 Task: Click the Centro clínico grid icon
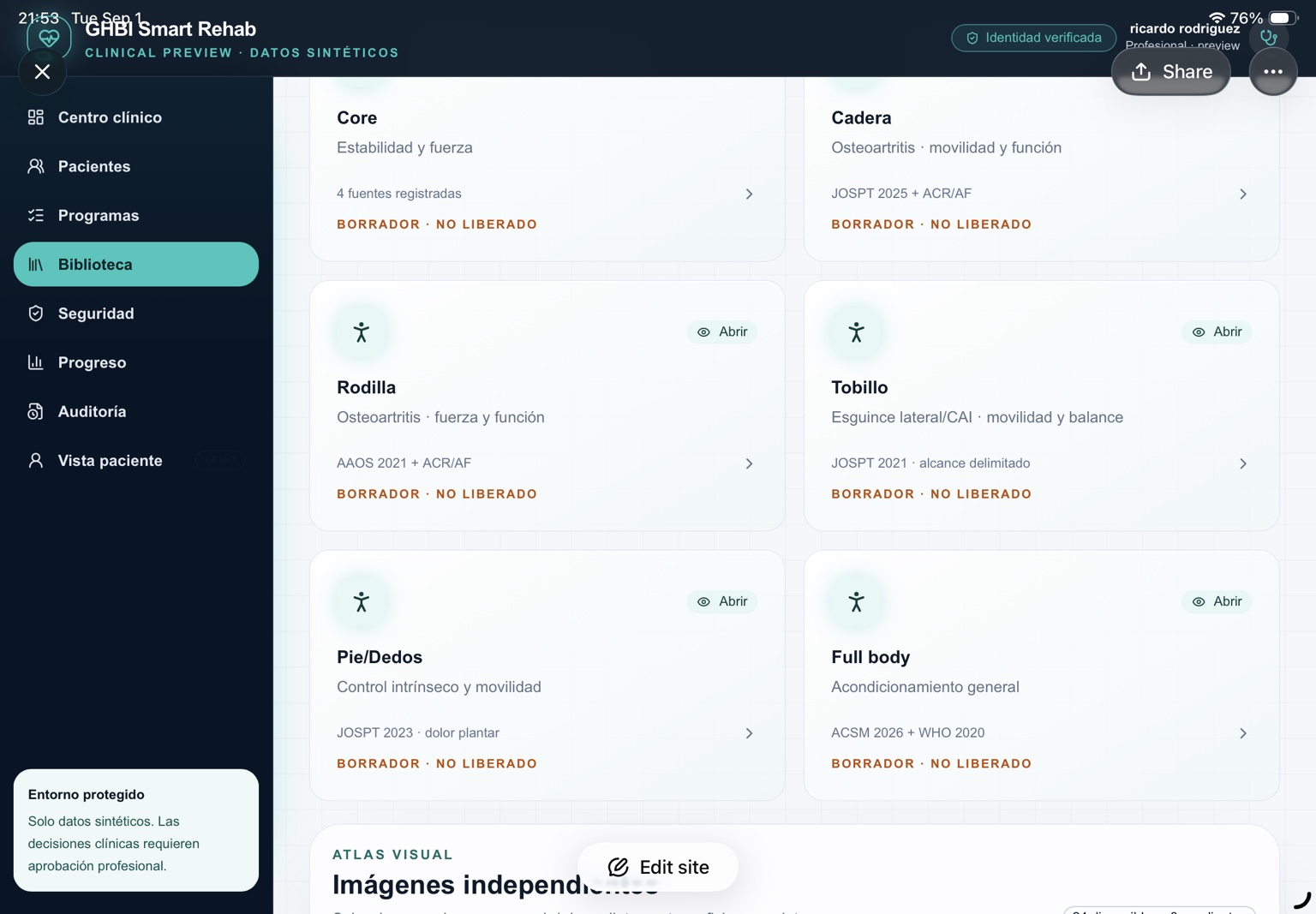(35, 117)
